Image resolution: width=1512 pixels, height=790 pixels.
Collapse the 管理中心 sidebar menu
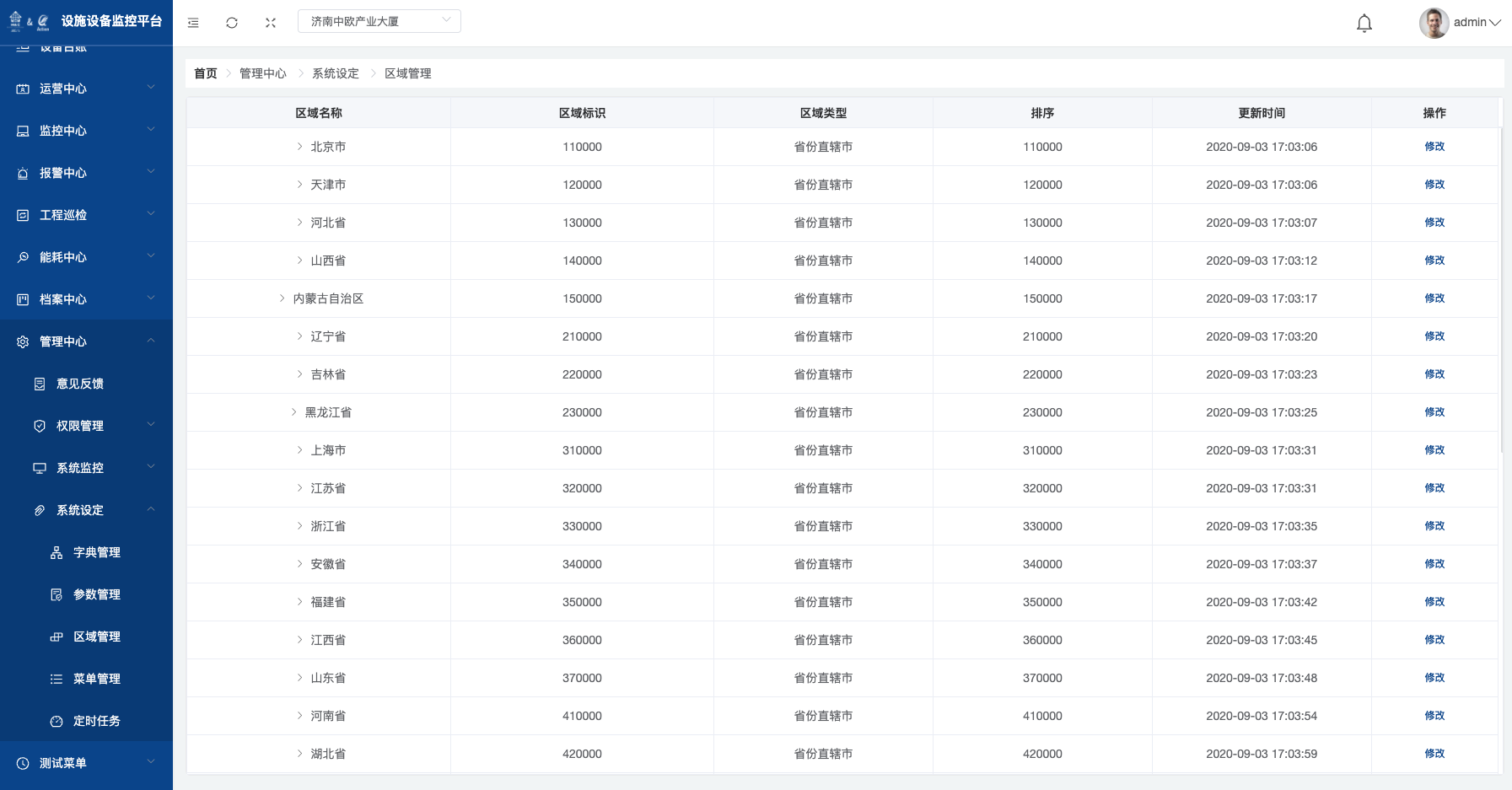[x=86, y=341]
